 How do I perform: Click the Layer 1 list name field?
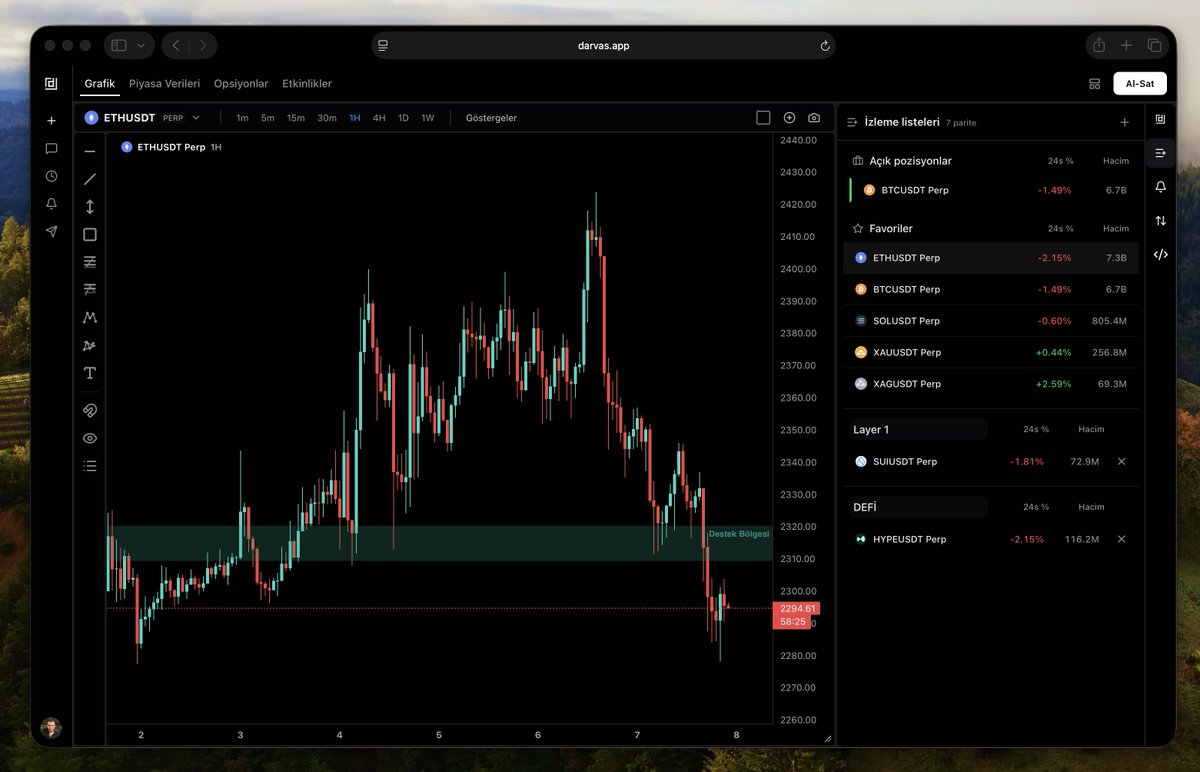pyautogui.click(x=917, y=429)
